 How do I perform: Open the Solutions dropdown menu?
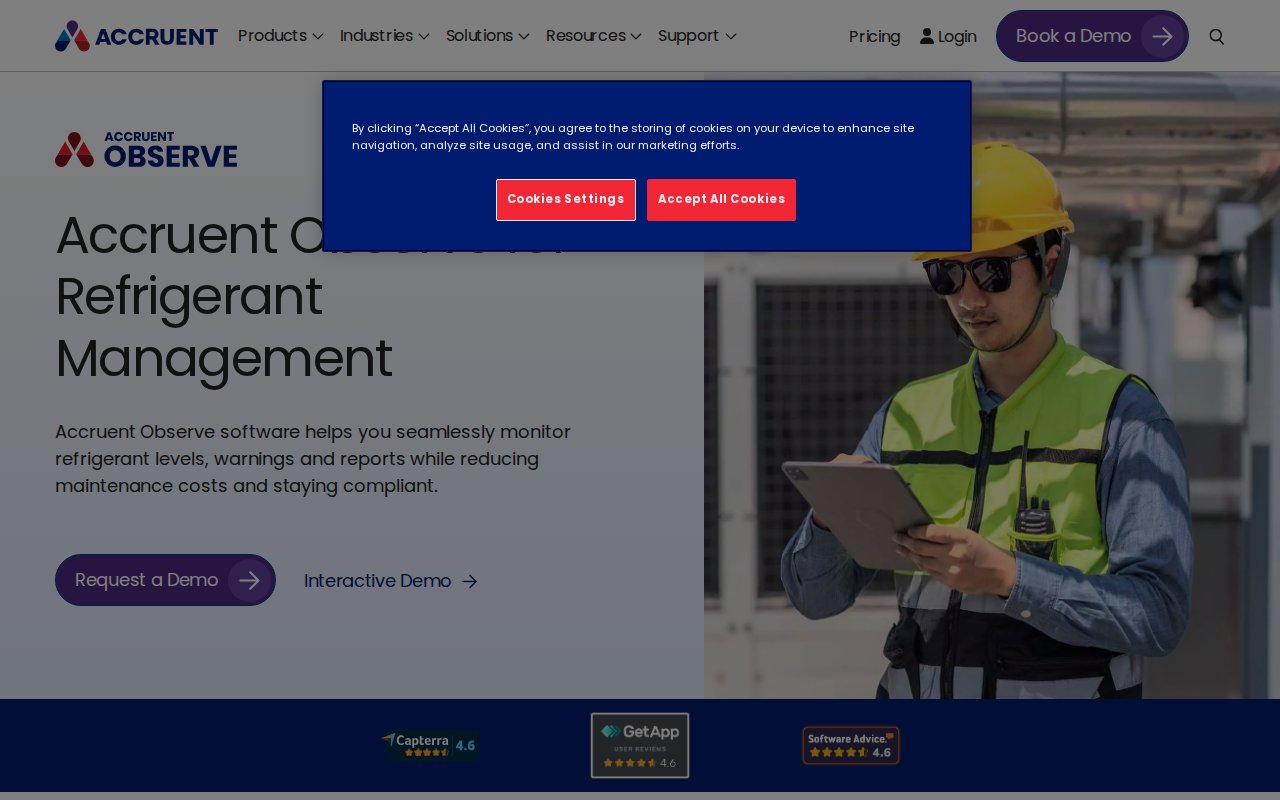tap(487, 36)
